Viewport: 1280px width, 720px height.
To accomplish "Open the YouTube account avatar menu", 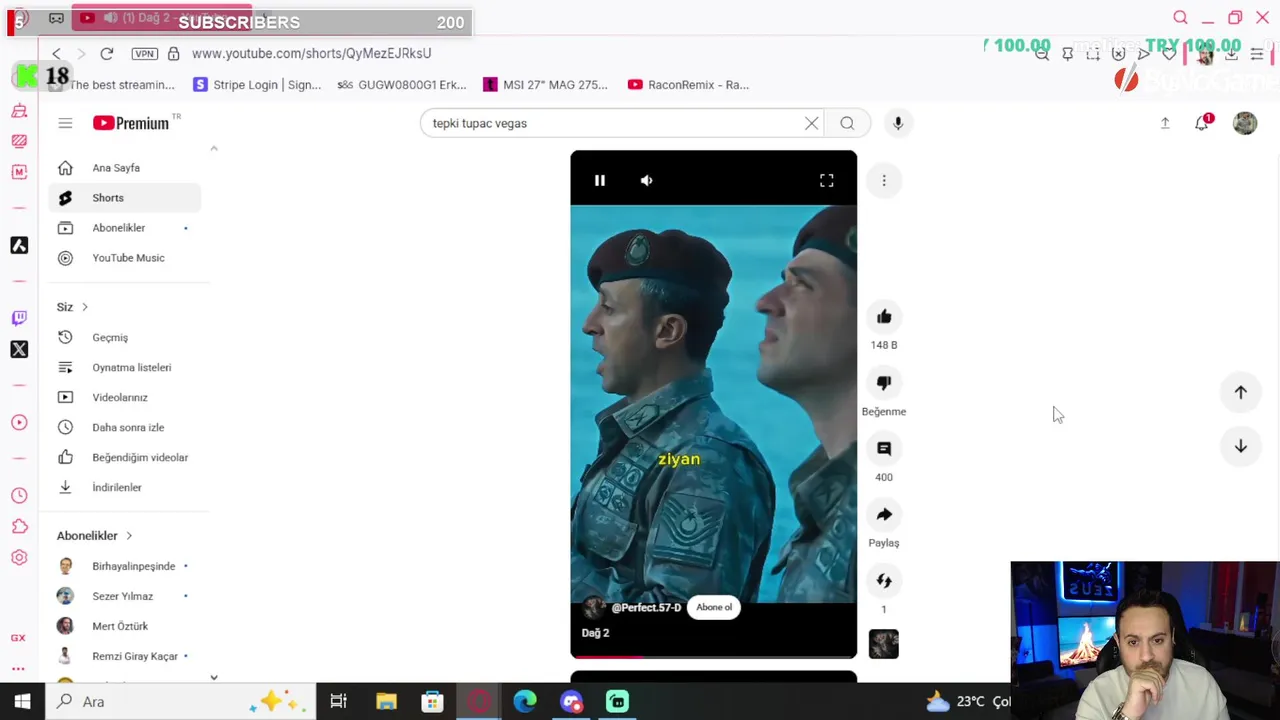I will pyautogui.click(x=1245, y=123).
